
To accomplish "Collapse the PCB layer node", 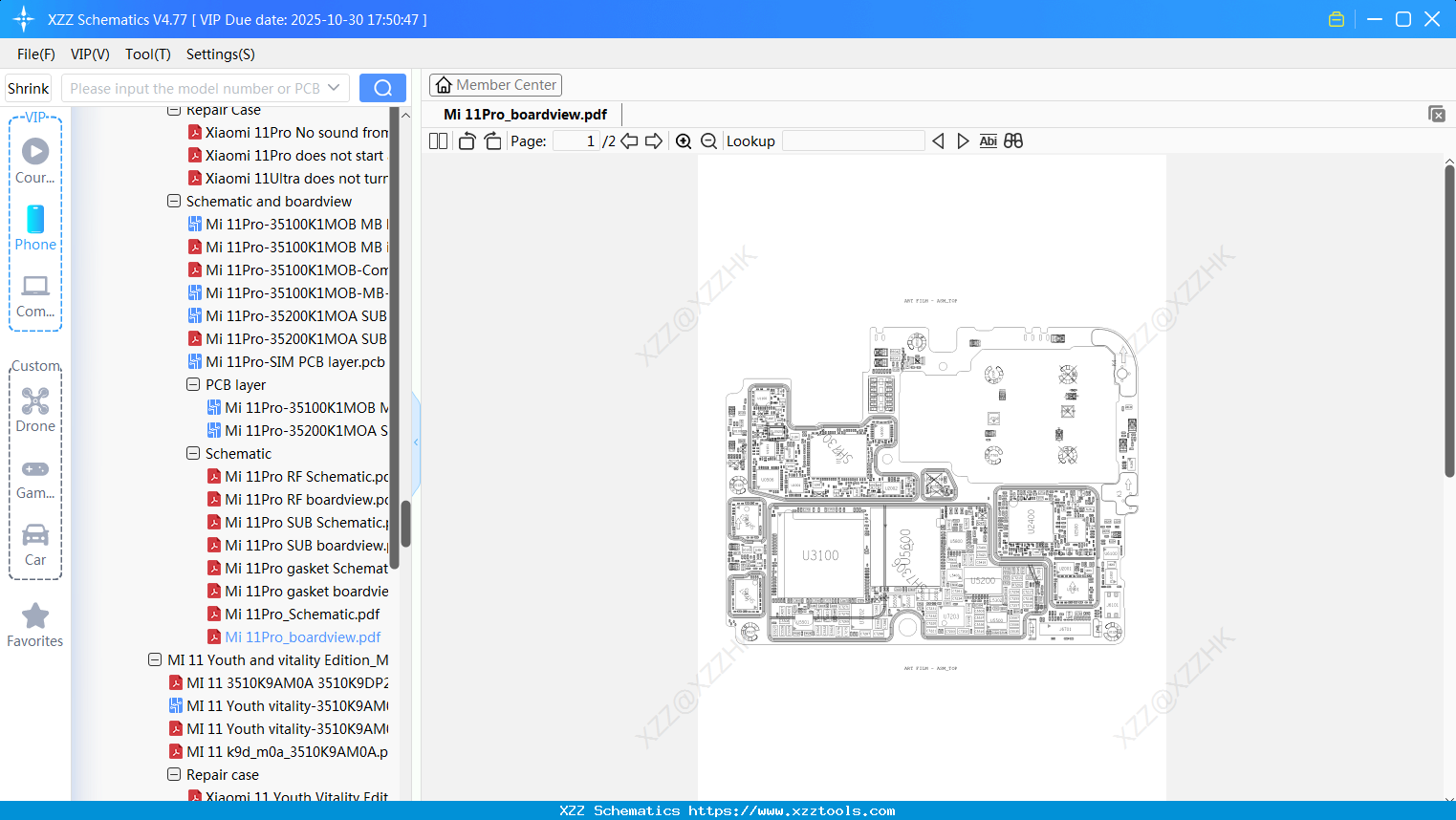I will click(x=193, y=384).
